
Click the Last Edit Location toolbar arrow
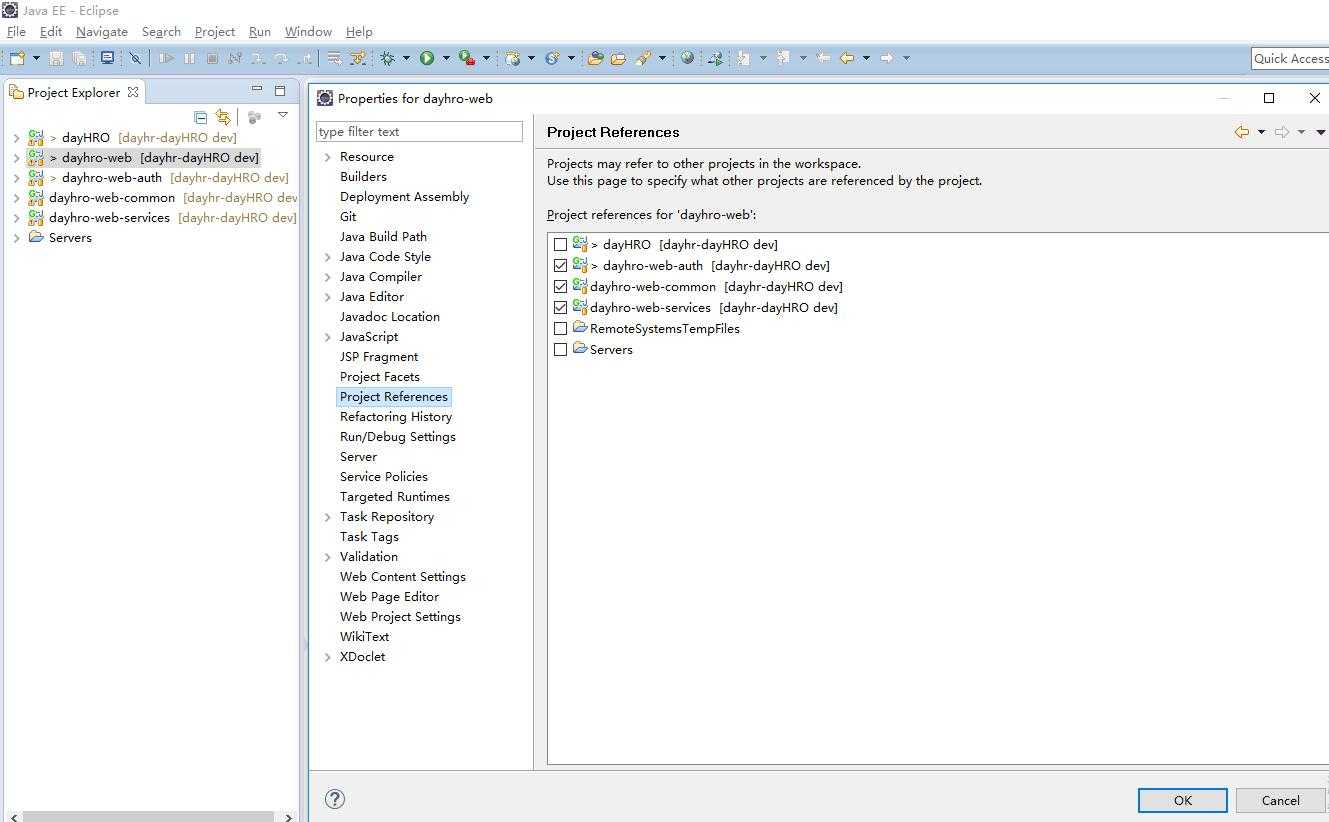[823, 58]
